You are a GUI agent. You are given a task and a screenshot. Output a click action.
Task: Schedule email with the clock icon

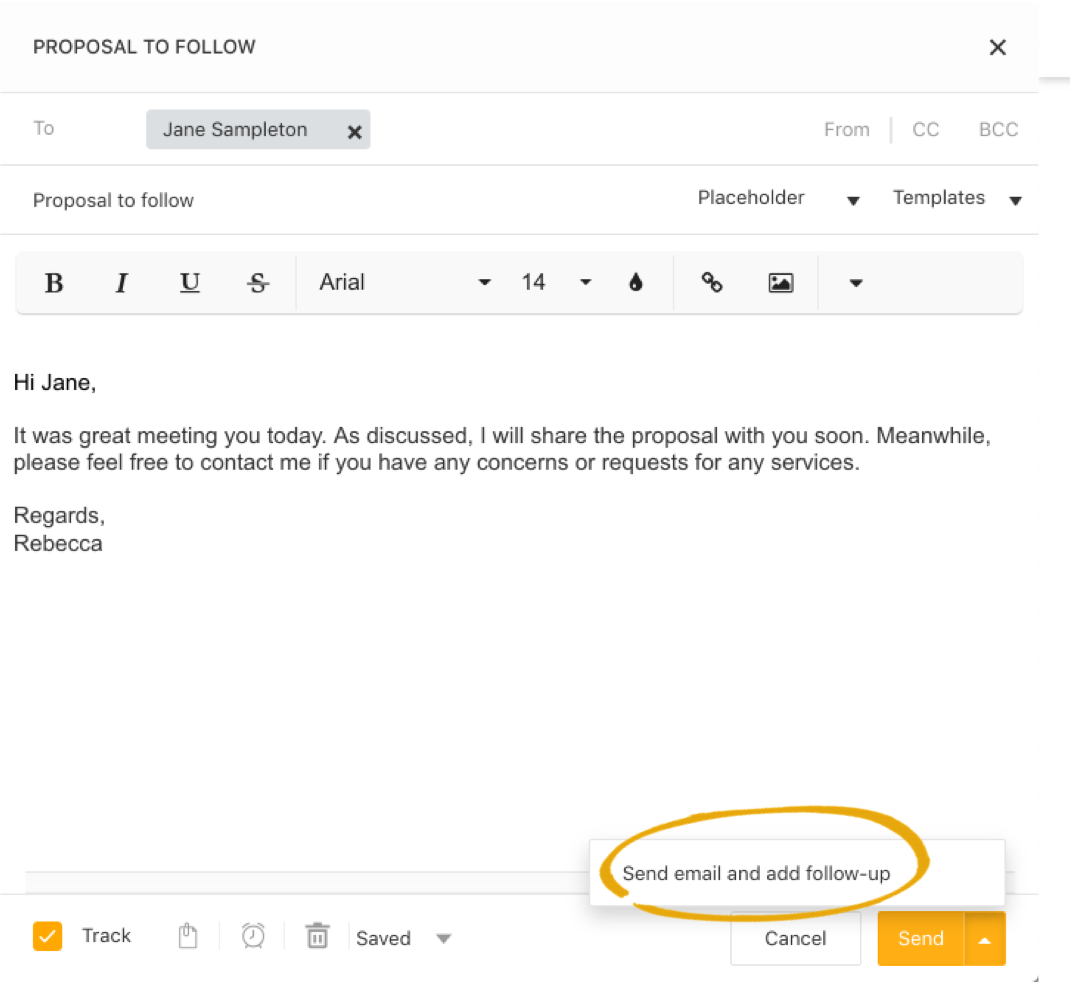click(253, 936)
